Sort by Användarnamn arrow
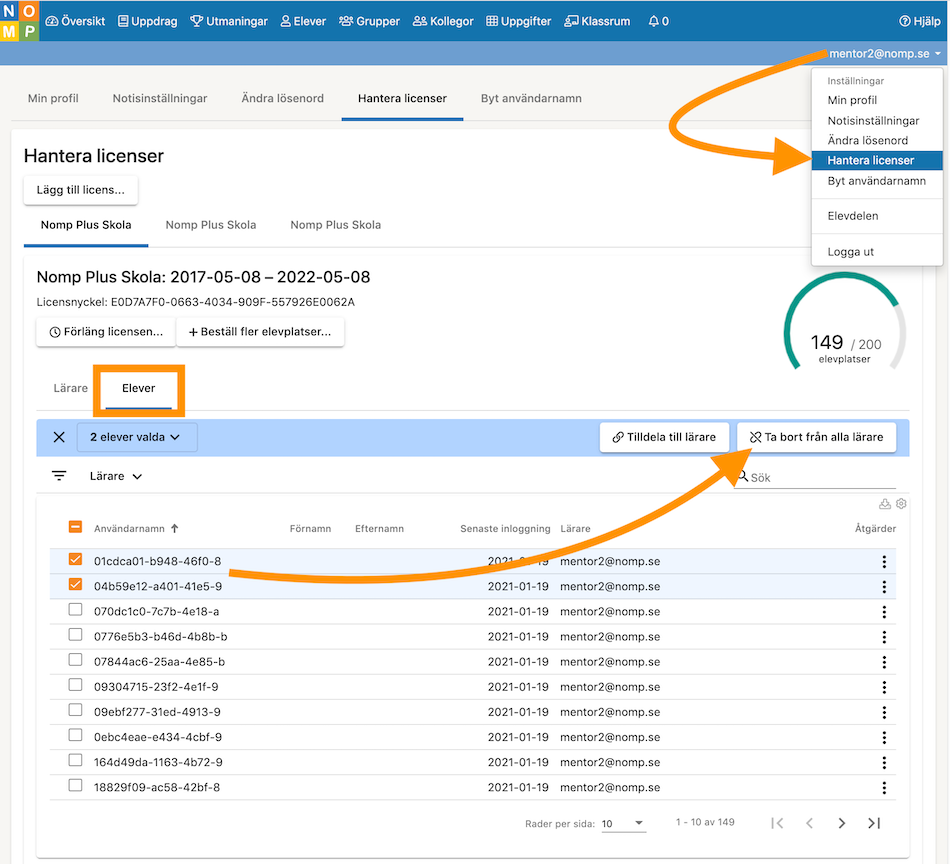 (x=174, y=528)
